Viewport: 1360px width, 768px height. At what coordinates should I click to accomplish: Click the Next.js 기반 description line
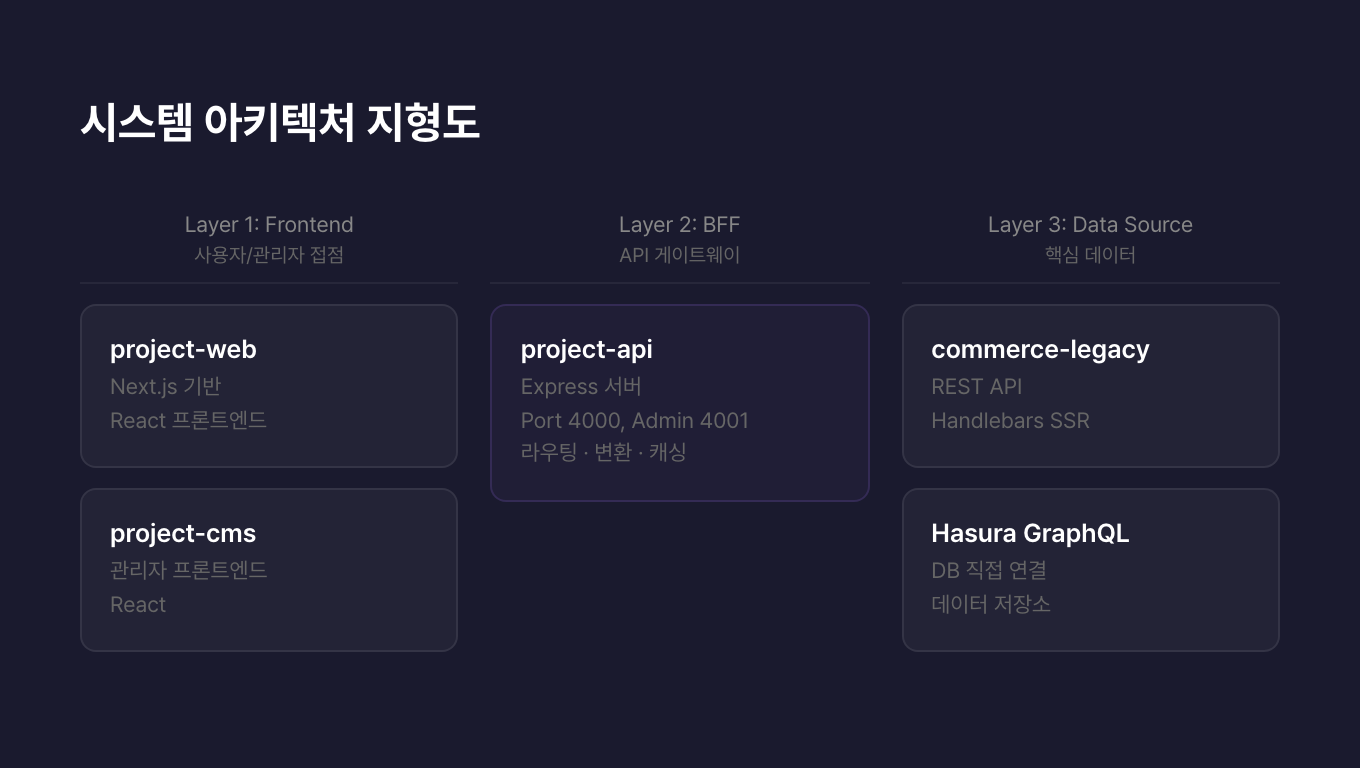[x=165, y=387]
